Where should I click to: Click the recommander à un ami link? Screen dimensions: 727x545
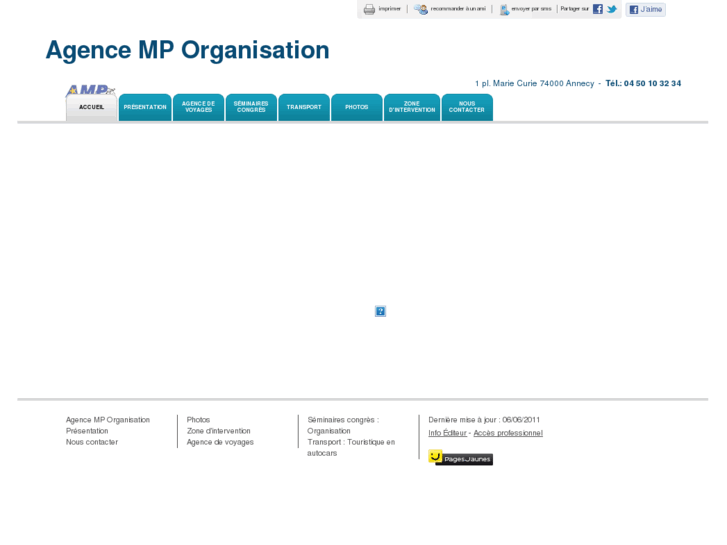point(458,9)
